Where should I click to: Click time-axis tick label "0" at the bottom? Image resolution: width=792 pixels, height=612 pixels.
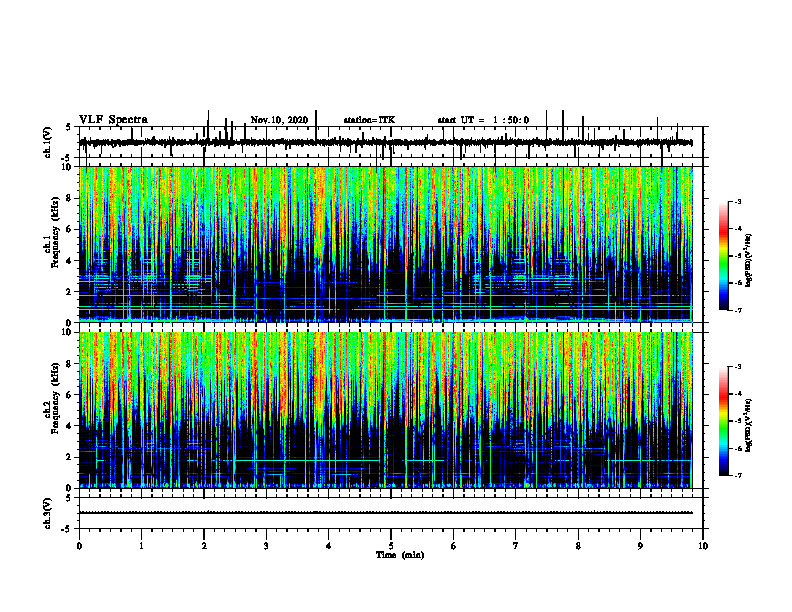coord(79,546)
